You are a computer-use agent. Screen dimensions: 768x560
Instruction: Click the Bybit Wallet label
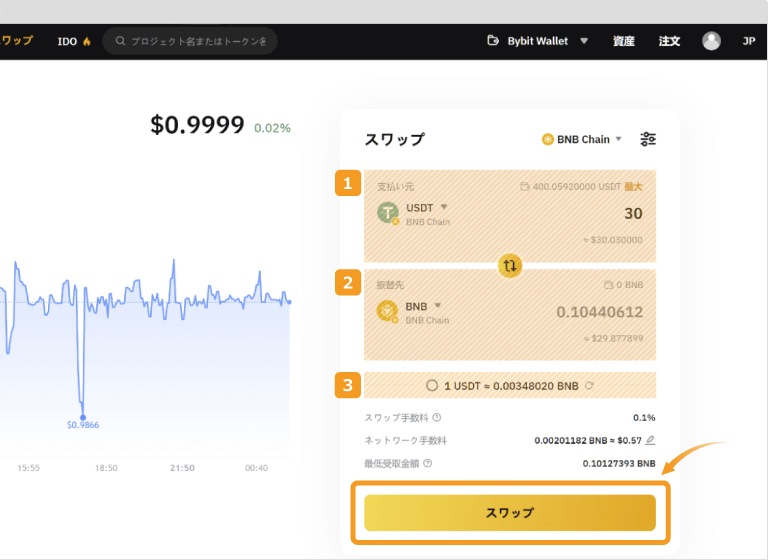tap(538, 41)
